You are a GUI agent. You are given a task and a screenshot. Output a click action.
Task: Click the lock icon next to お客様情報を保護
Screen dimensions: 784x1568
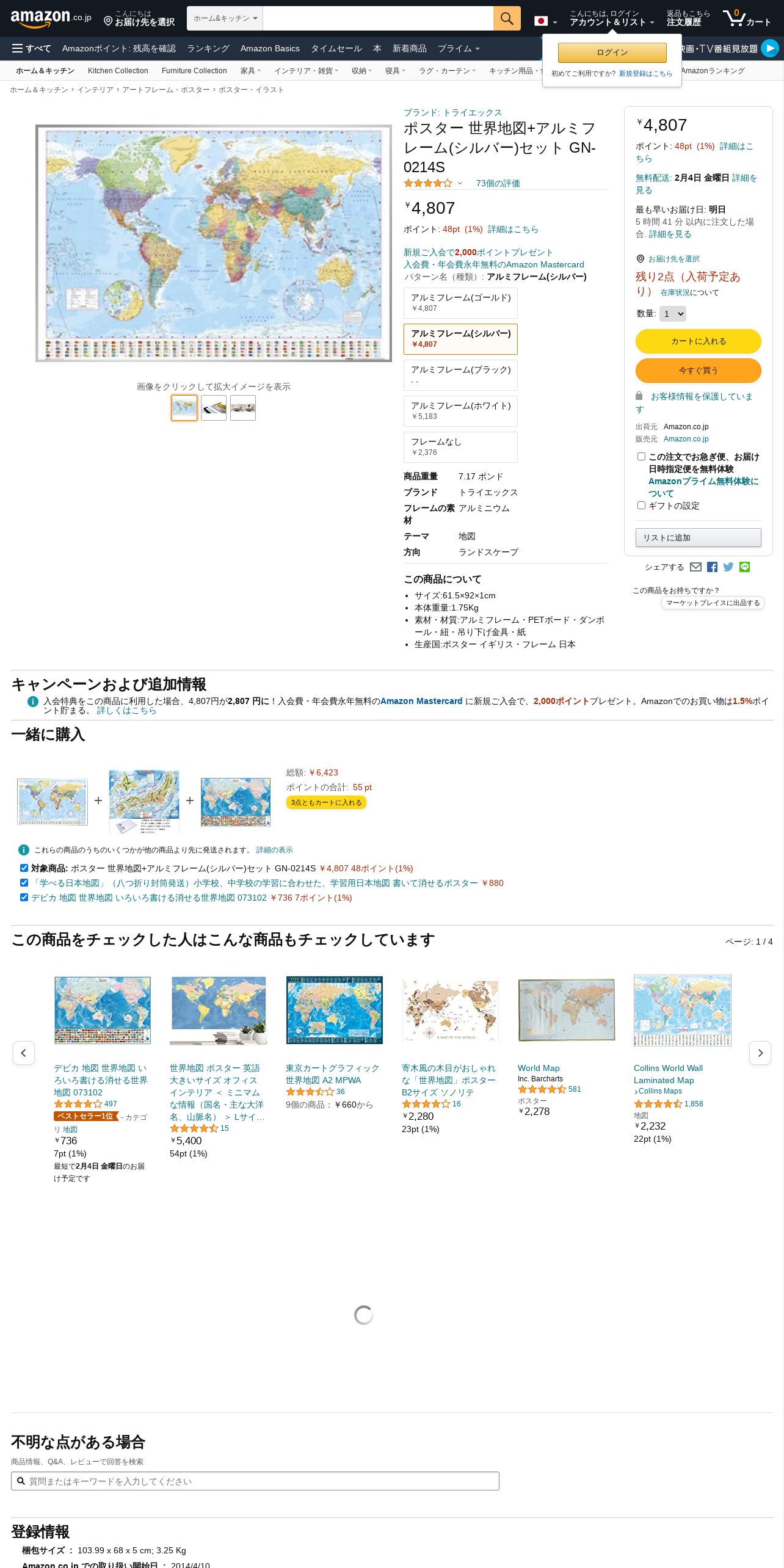click(x=639, y=396)
